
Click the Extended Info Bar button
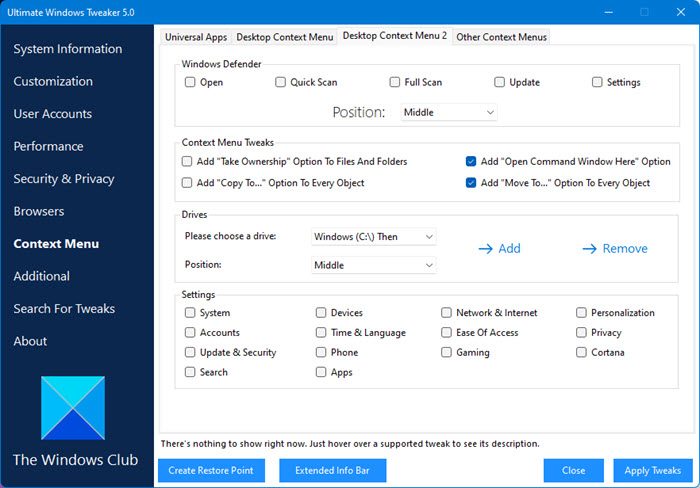tap(332, 470)
